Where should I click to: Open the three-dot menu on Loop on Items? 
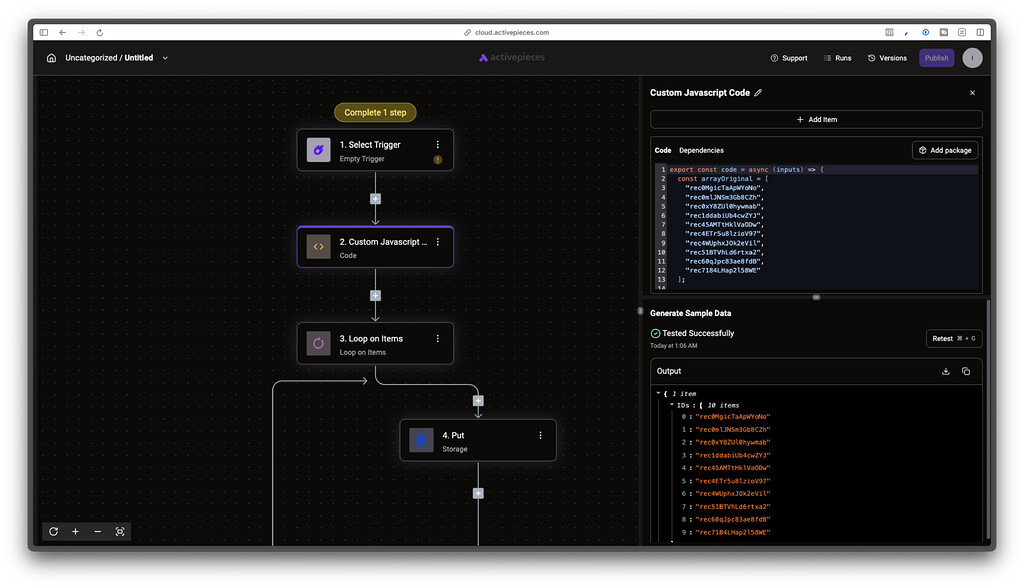point(437,338)
